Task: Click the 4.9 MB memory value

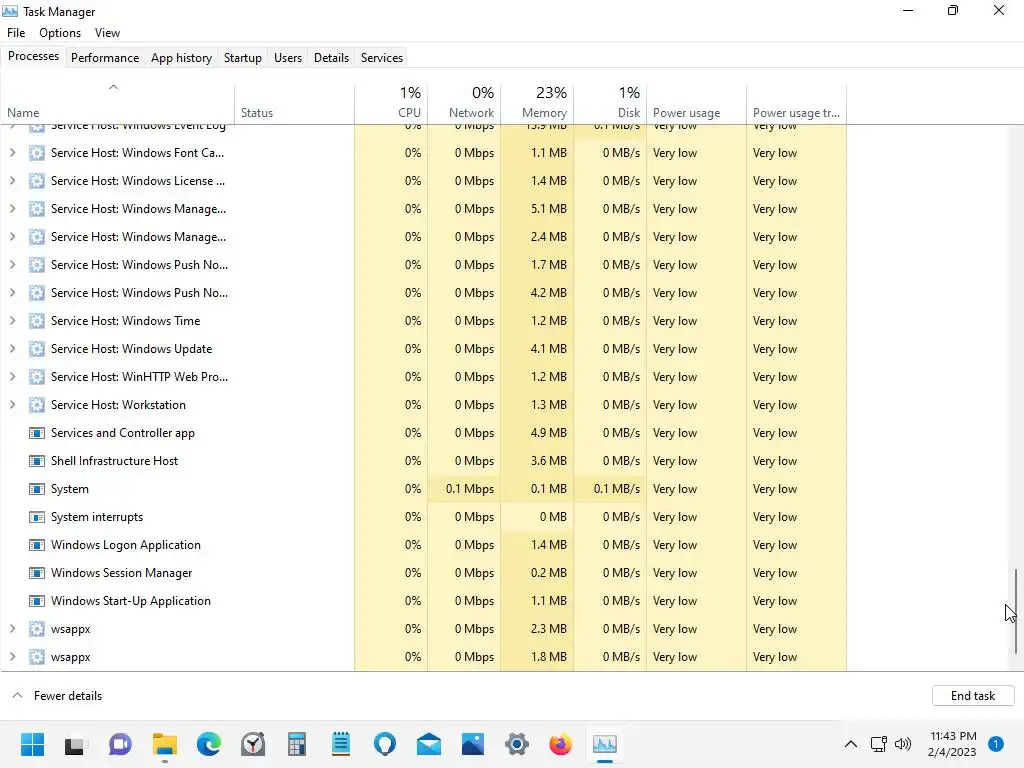Action: (x=549, y=433)
